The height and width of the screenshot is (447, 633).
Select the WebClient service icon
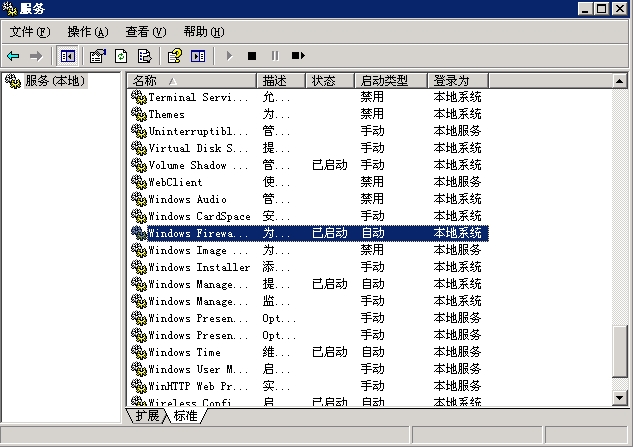(138, 182)
